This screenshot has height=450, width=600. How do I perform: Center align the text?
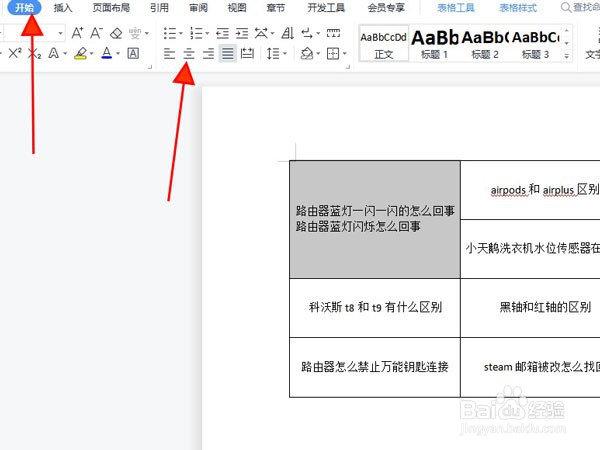tap(189, 54)
